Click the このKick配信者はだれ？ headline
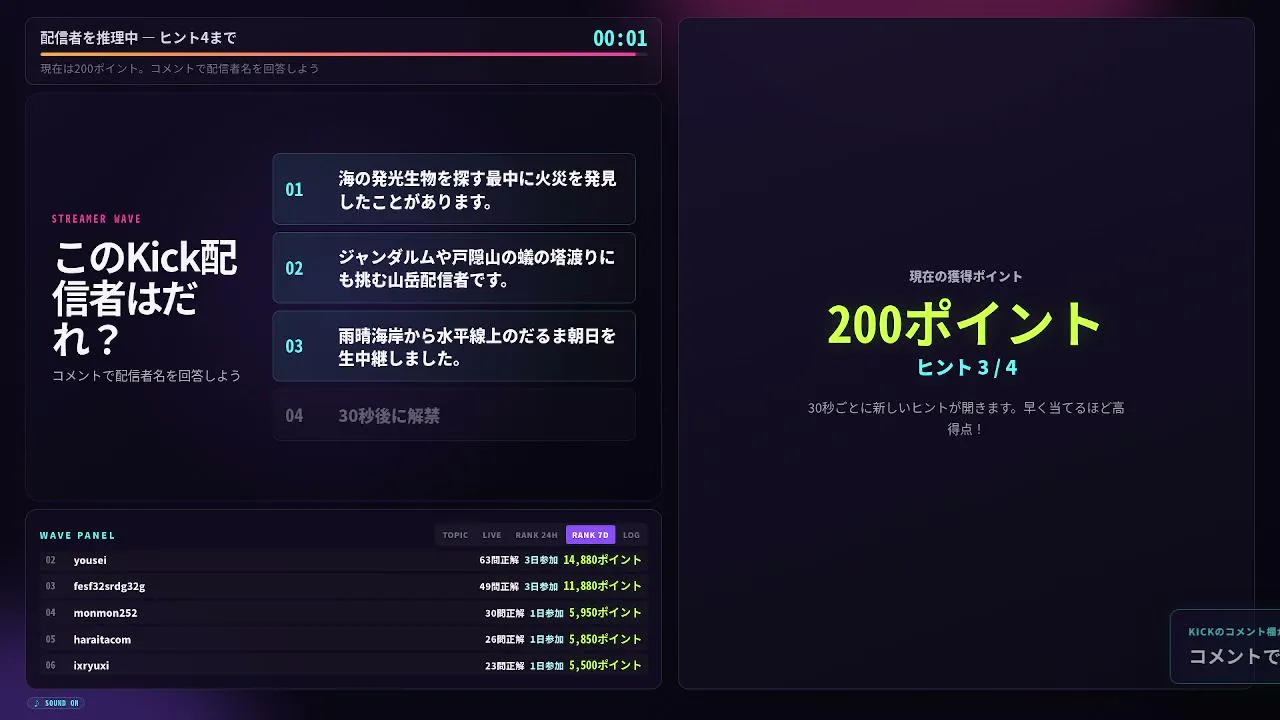Image resolution: width=1280 pixels, height=720 pixels. (x=145, y=298)
